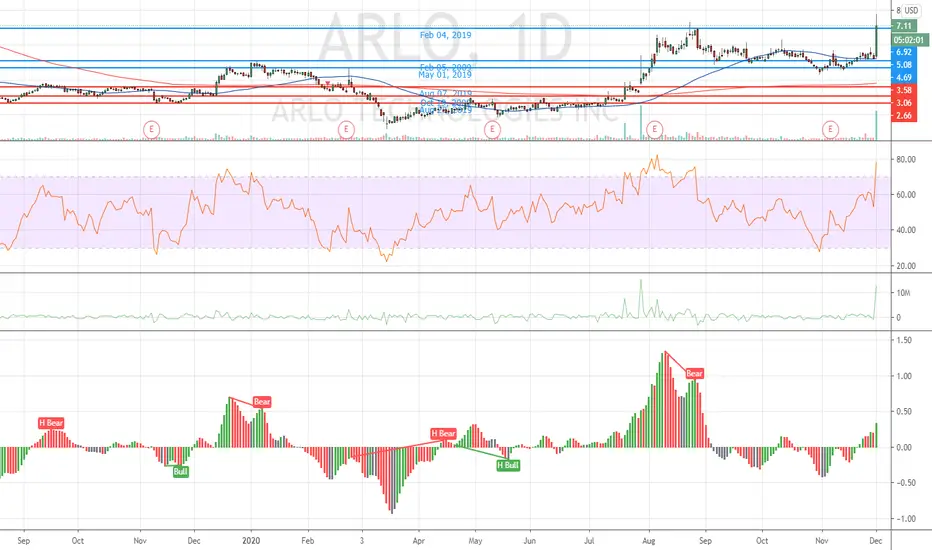Screen dimensions: 932x550
Task: Click the blue 5.08 price level label
Action: tap(904, 65)
